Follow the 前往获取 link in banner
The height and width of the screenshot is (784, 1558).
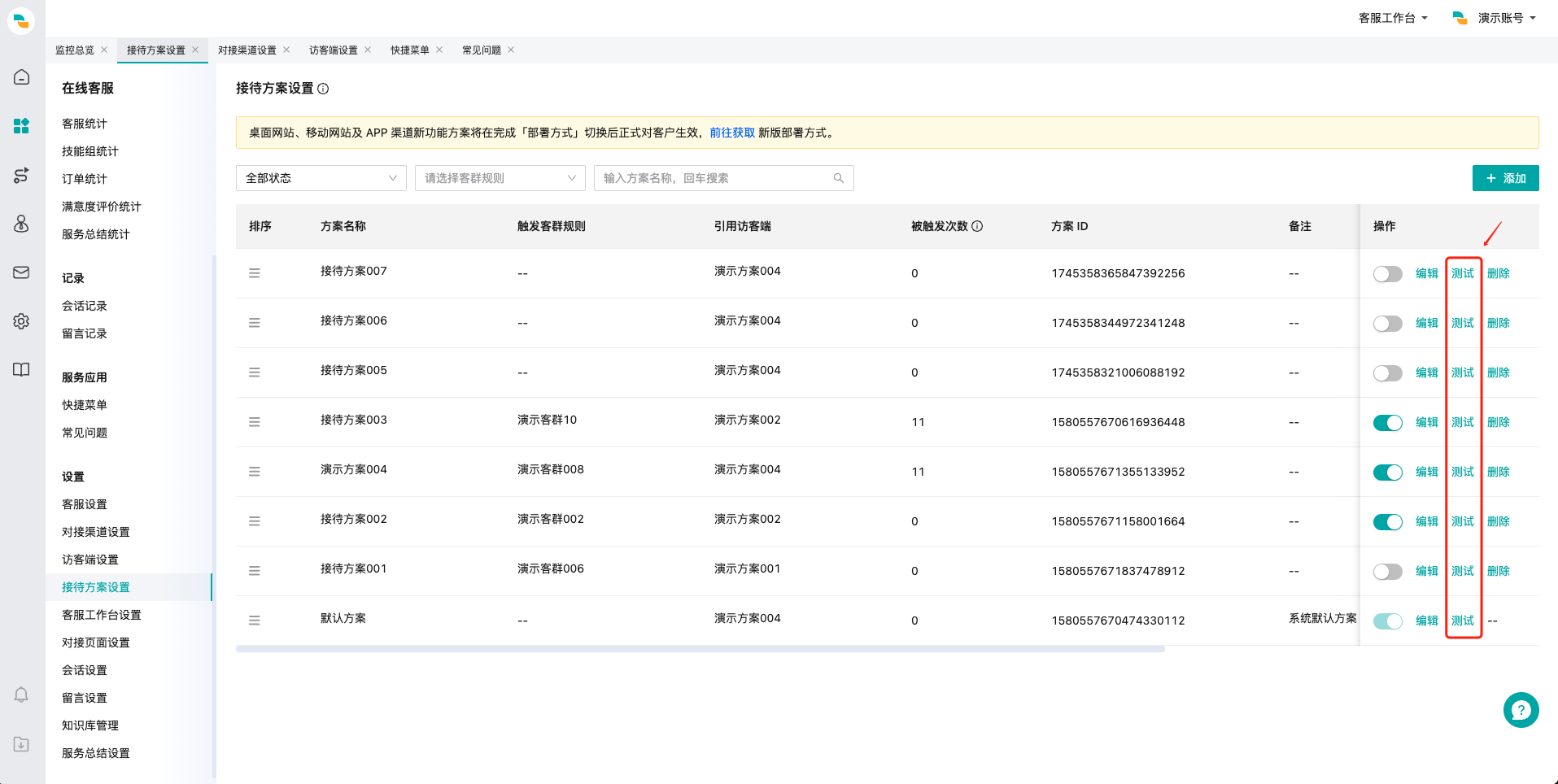click(732, 133)
